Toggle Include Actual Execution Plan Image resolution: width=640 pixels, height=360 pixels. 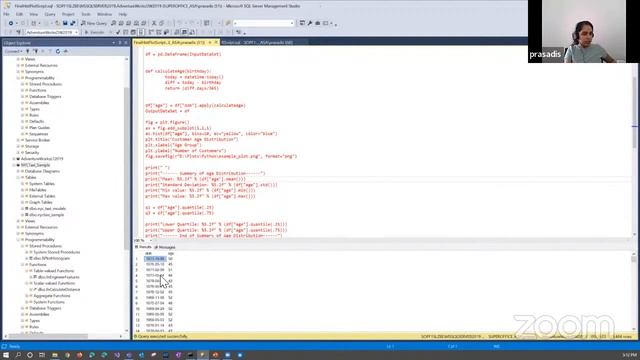point(151,32)
